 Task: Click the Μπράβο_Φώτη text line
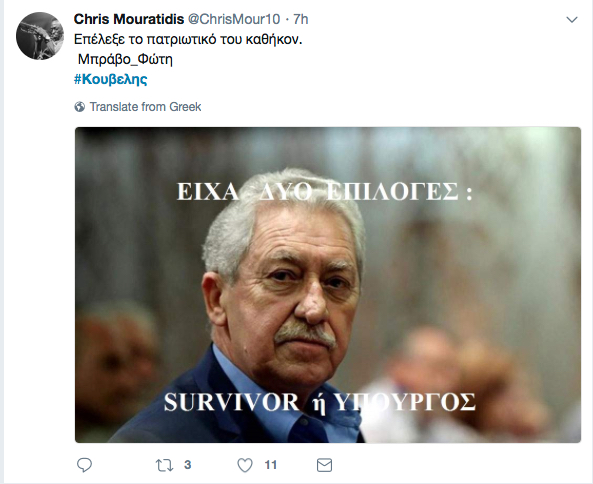[x=125, y=59]
